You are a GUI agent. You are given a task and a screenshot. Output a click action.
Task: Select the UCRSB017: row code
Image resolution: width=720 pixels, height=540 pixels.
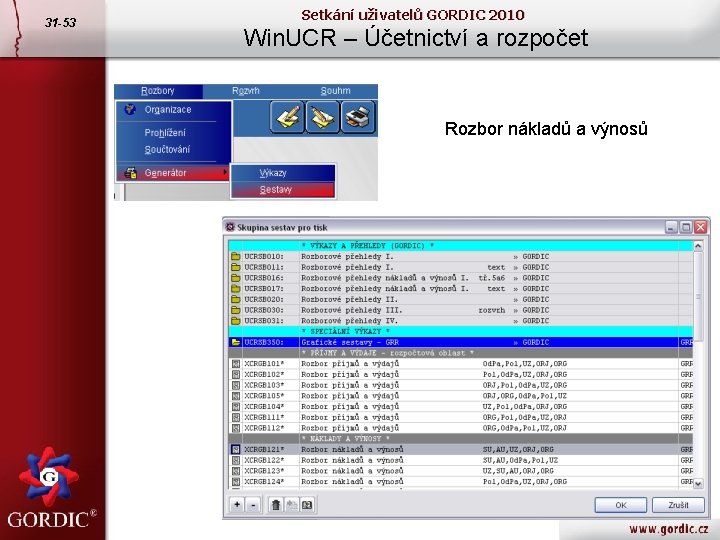(x=264, y=288)
